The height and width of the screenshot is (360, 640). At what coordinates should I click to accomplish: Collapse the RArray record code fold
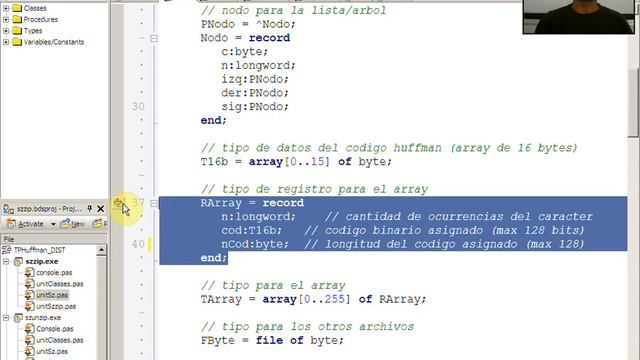154,203
